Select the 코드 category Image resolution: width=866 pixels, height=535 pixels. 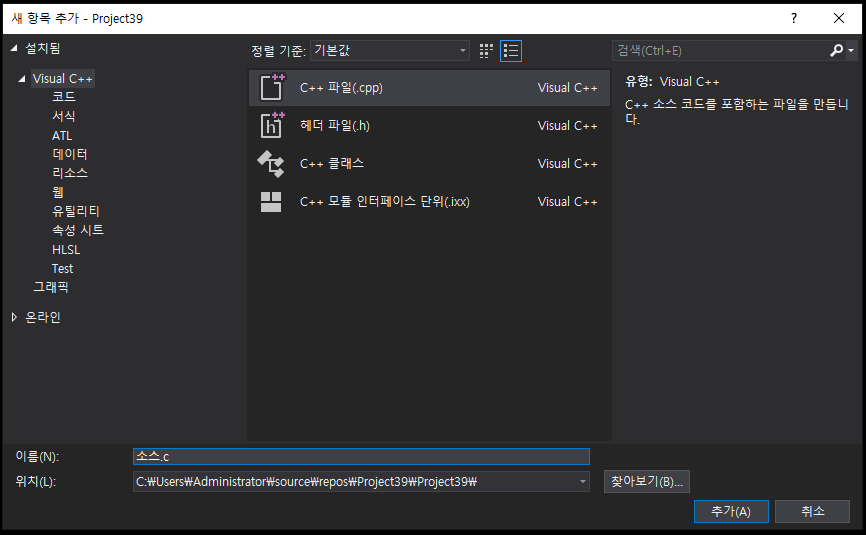[64, 97]
